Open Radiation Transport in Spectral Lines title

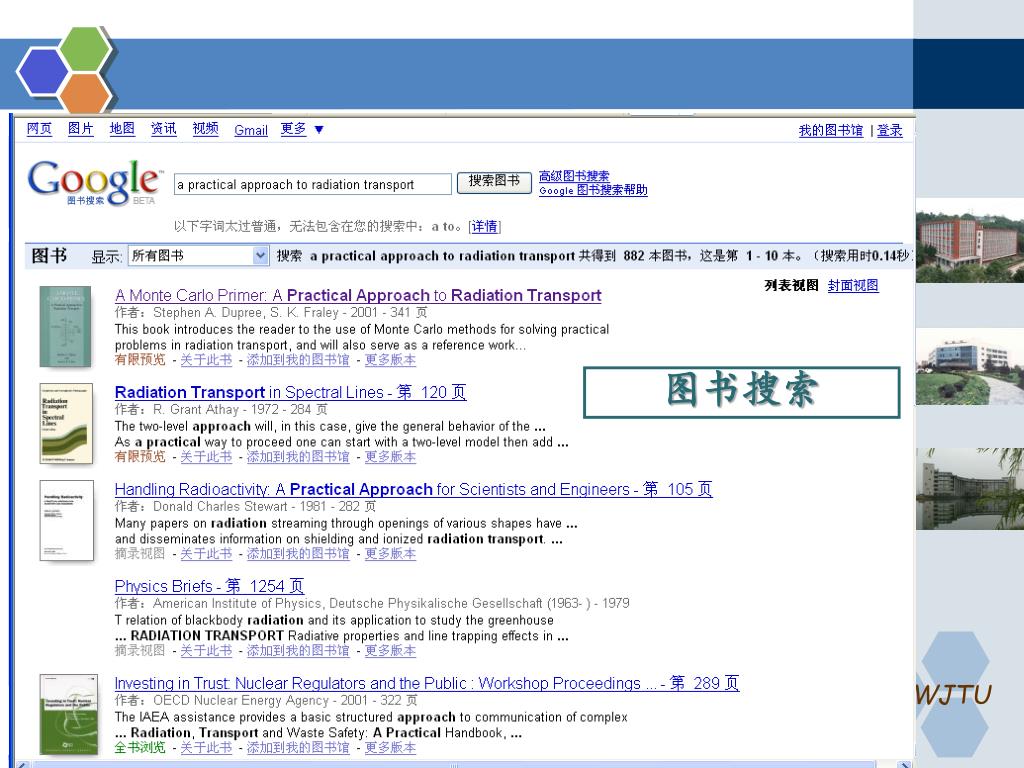290,392
